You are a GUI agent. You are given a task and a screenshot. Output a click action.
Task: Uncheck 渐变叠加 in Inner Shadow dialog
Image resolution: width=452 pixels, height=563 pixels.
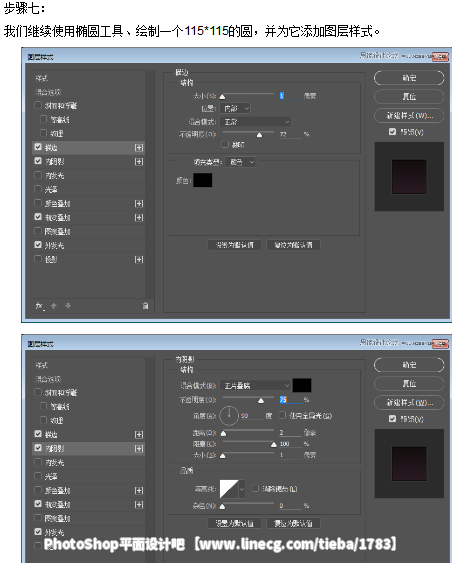tap(38, 504)
